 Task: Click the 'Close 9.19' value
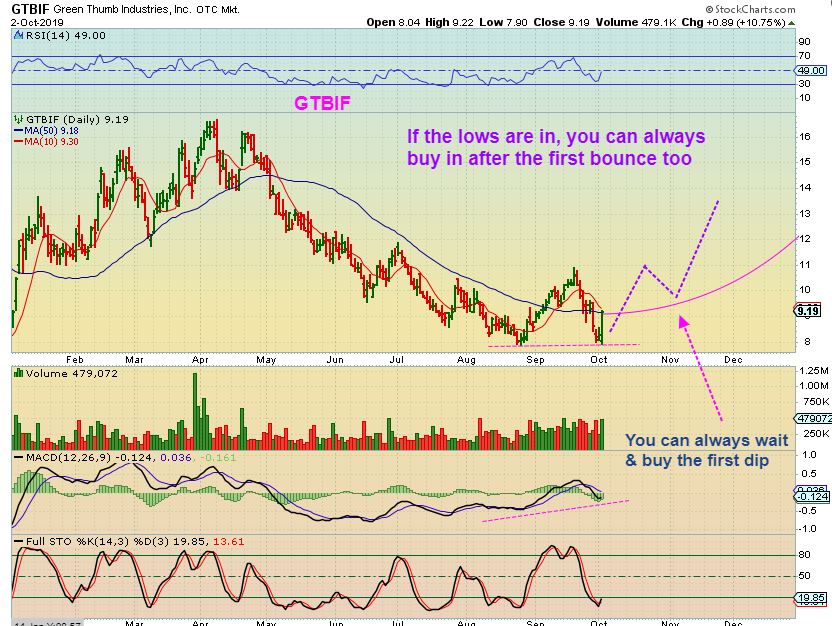[x=561, y=22]
